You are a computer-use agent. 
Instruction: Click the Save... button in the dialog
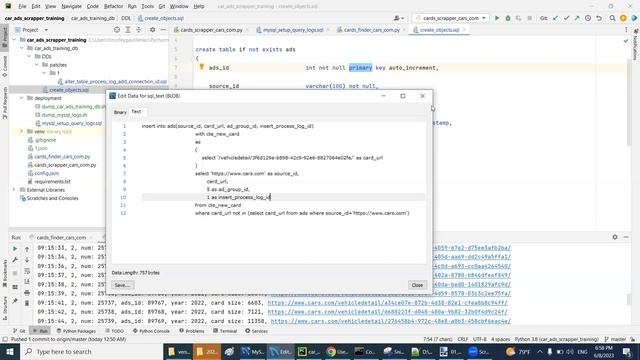pos(122,285)
